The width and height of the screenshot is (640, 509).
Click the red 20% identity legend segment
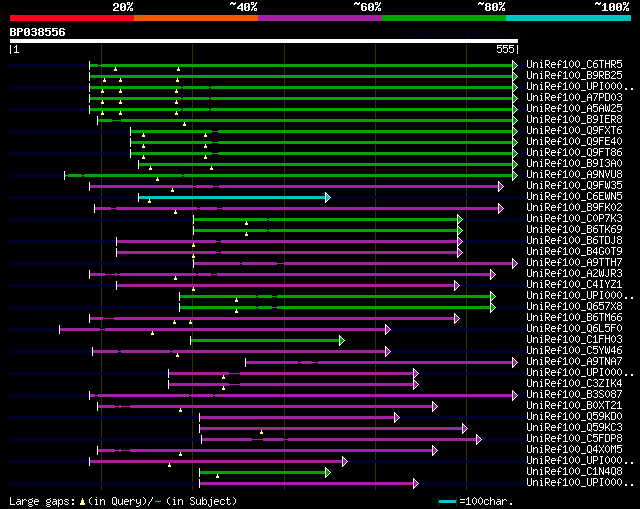(x=72, y=18)
